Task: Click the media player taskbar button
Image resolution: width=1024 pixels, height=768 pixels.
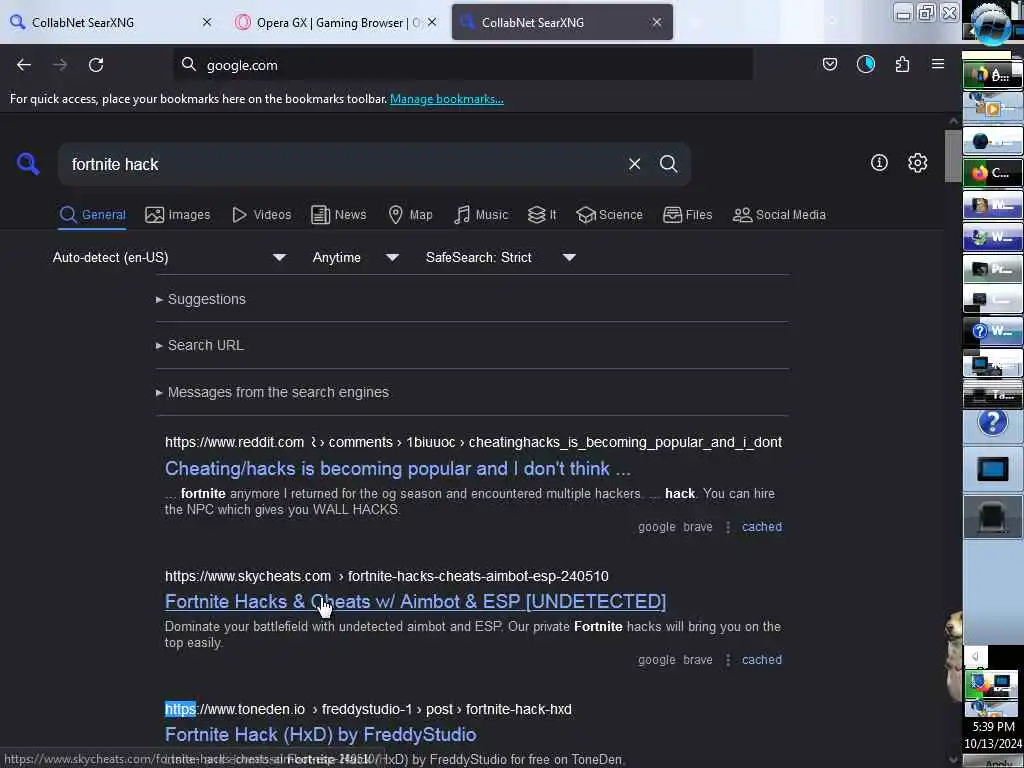Action: [993, 108]
